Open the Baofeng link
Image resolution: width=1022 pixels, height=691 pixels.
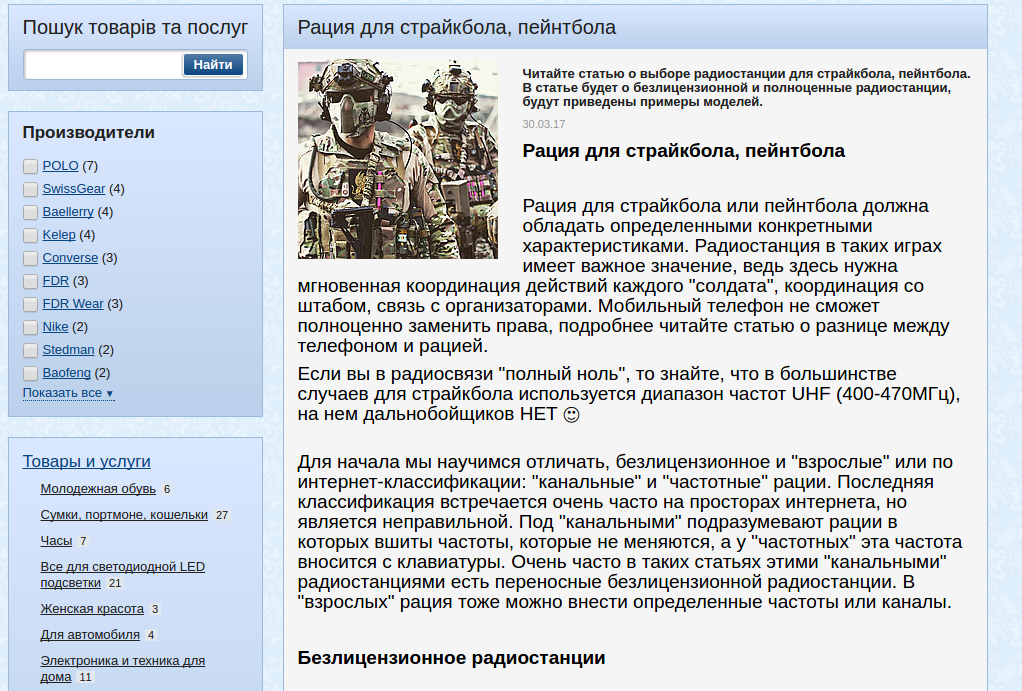pos(66,372)
